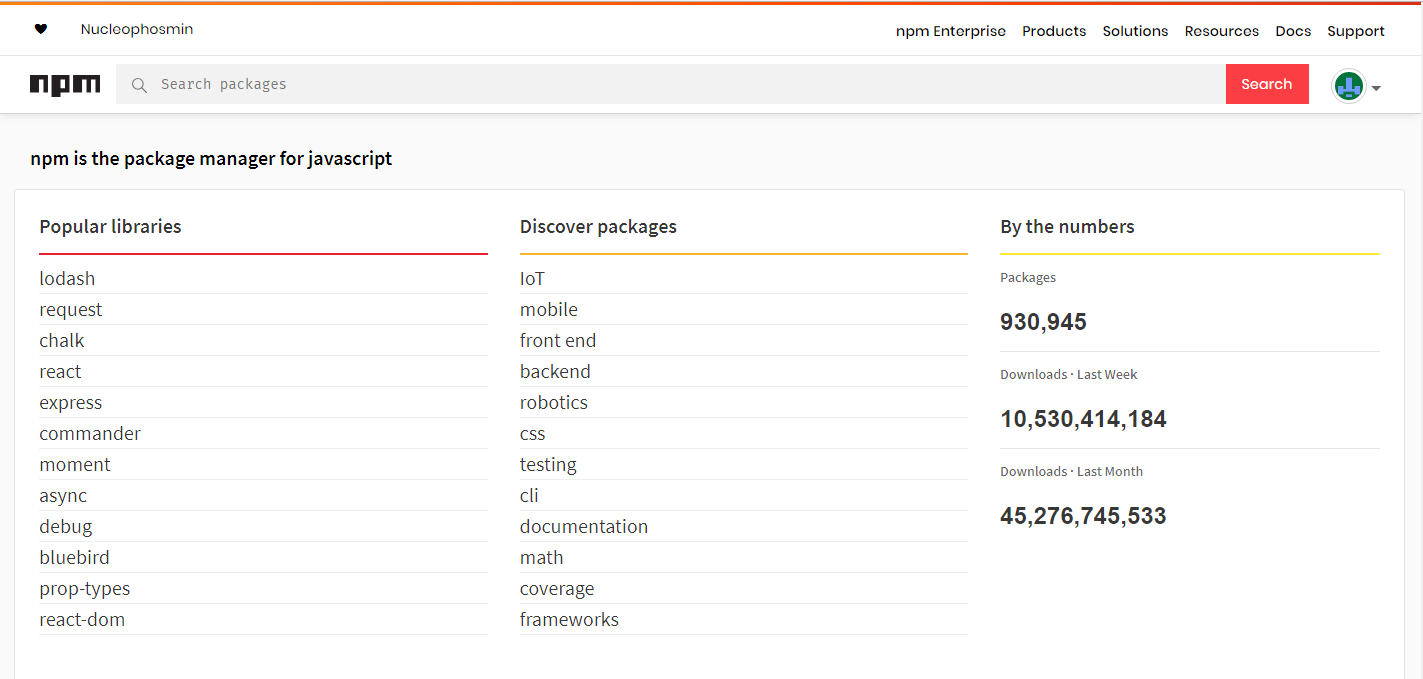Open the Solutions menu item
Image resolution: width=1423 pixels, height=679 pixels.
click(1135, 31)
